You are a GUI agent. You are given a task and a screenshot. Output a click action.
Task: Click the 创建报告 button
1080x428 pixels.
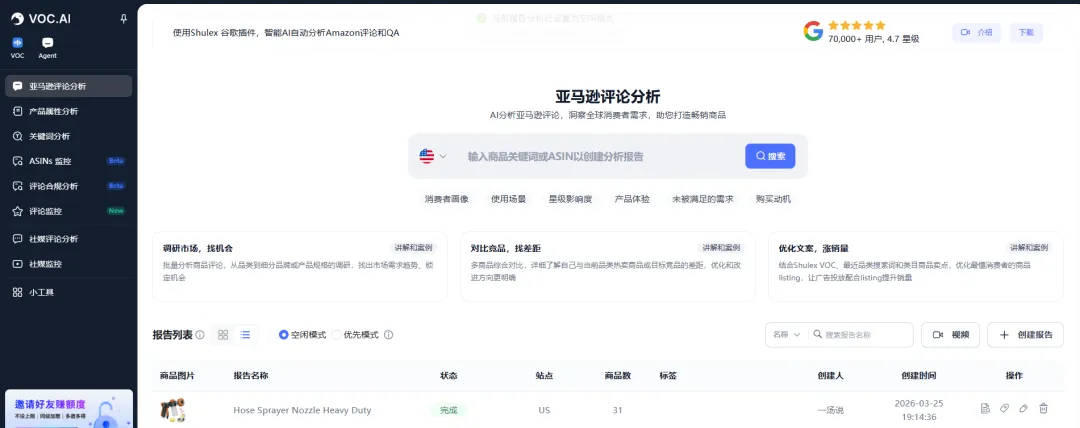coord(1025,334)
